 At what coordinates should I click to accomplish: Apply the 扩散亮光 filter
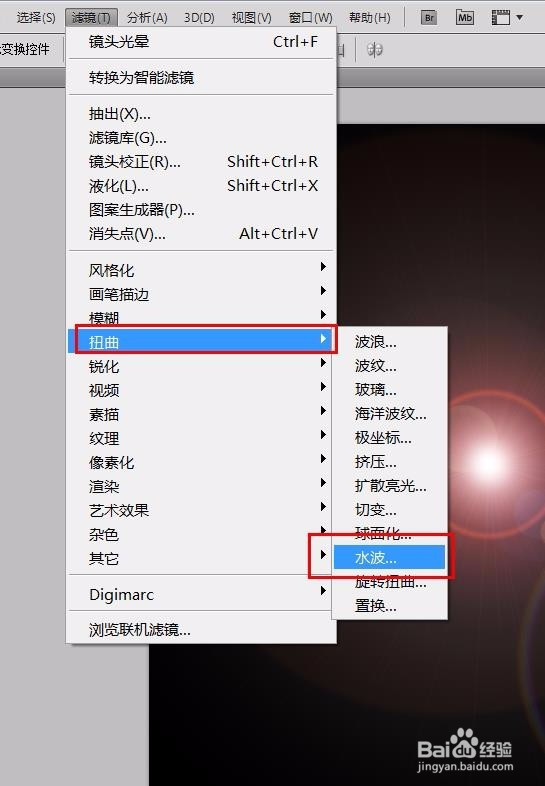tap(390, 486)
